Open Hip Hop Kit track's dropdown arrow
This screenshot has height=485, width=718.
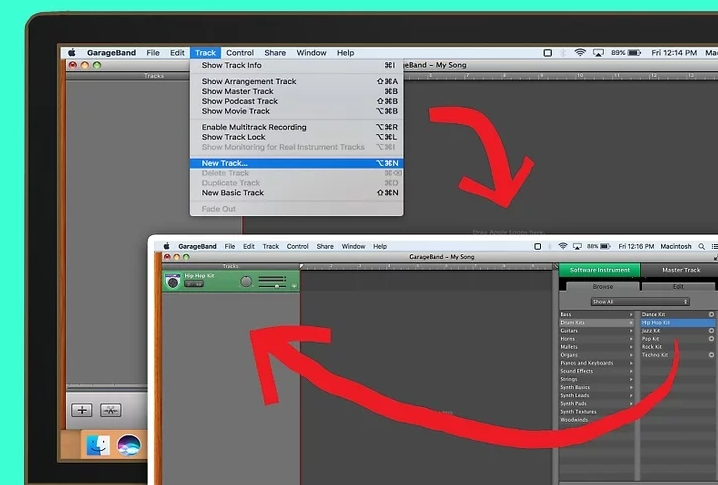tap(294, 286)
